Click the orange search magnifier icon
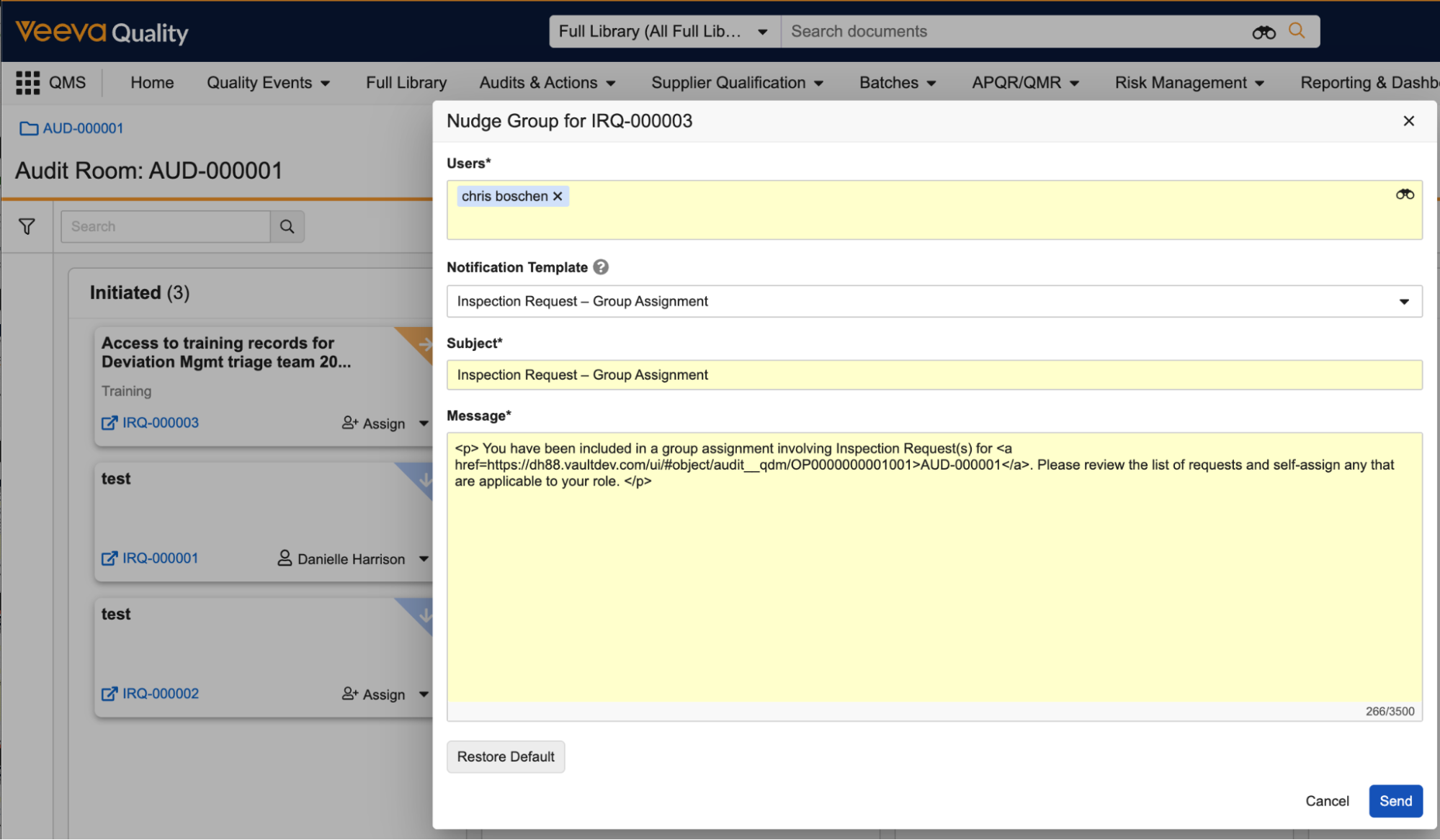 coord(1297,31)
